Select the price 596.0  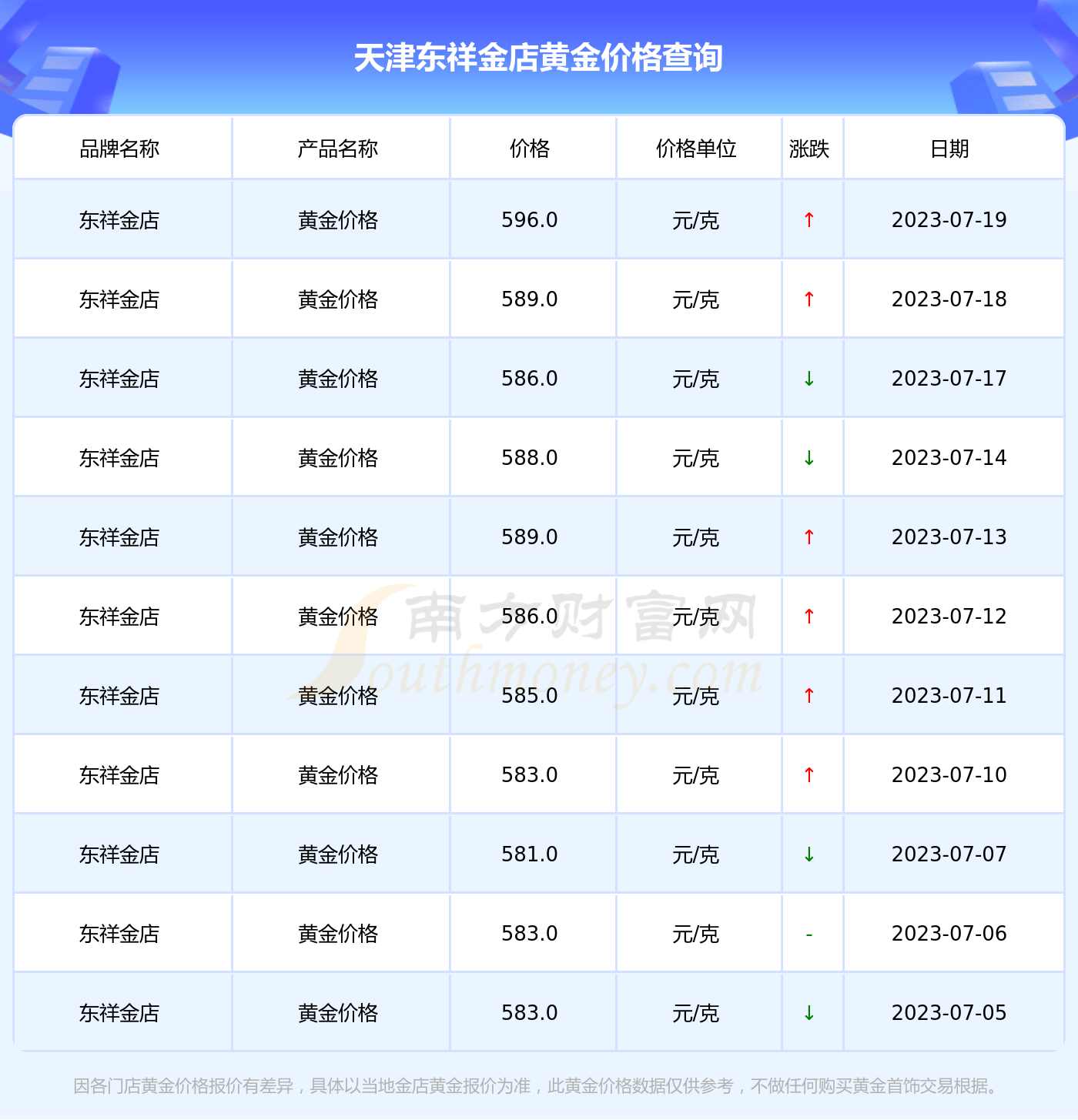point(530,220)
